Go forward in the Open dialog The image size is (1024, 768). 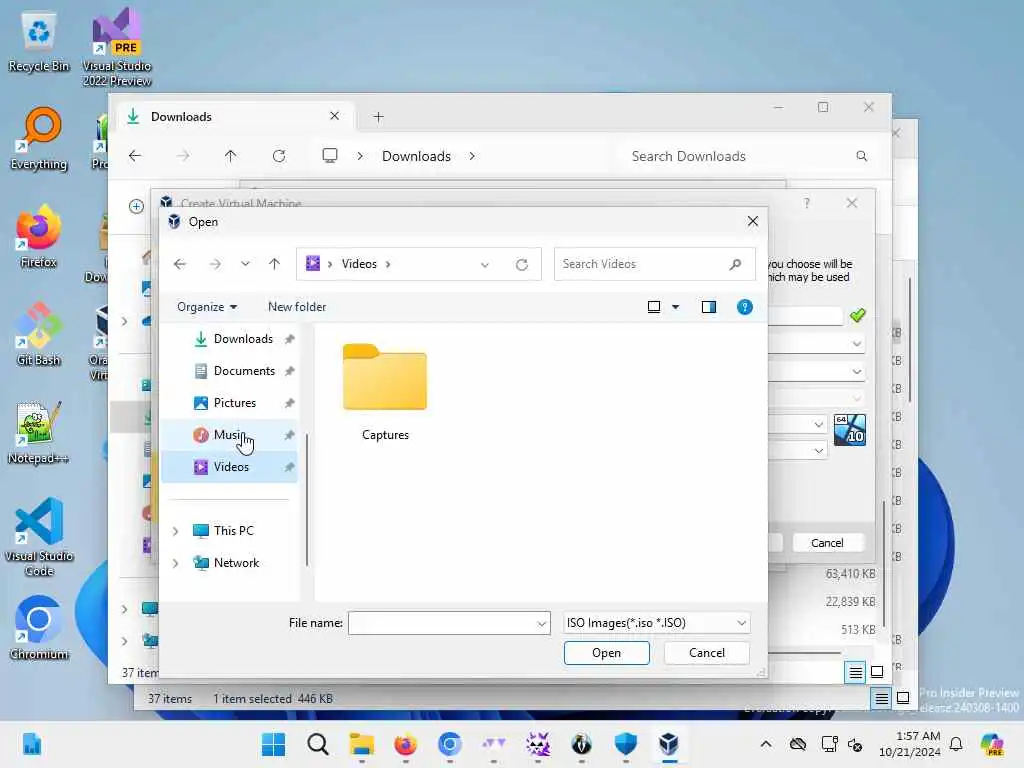coord(215,264)
